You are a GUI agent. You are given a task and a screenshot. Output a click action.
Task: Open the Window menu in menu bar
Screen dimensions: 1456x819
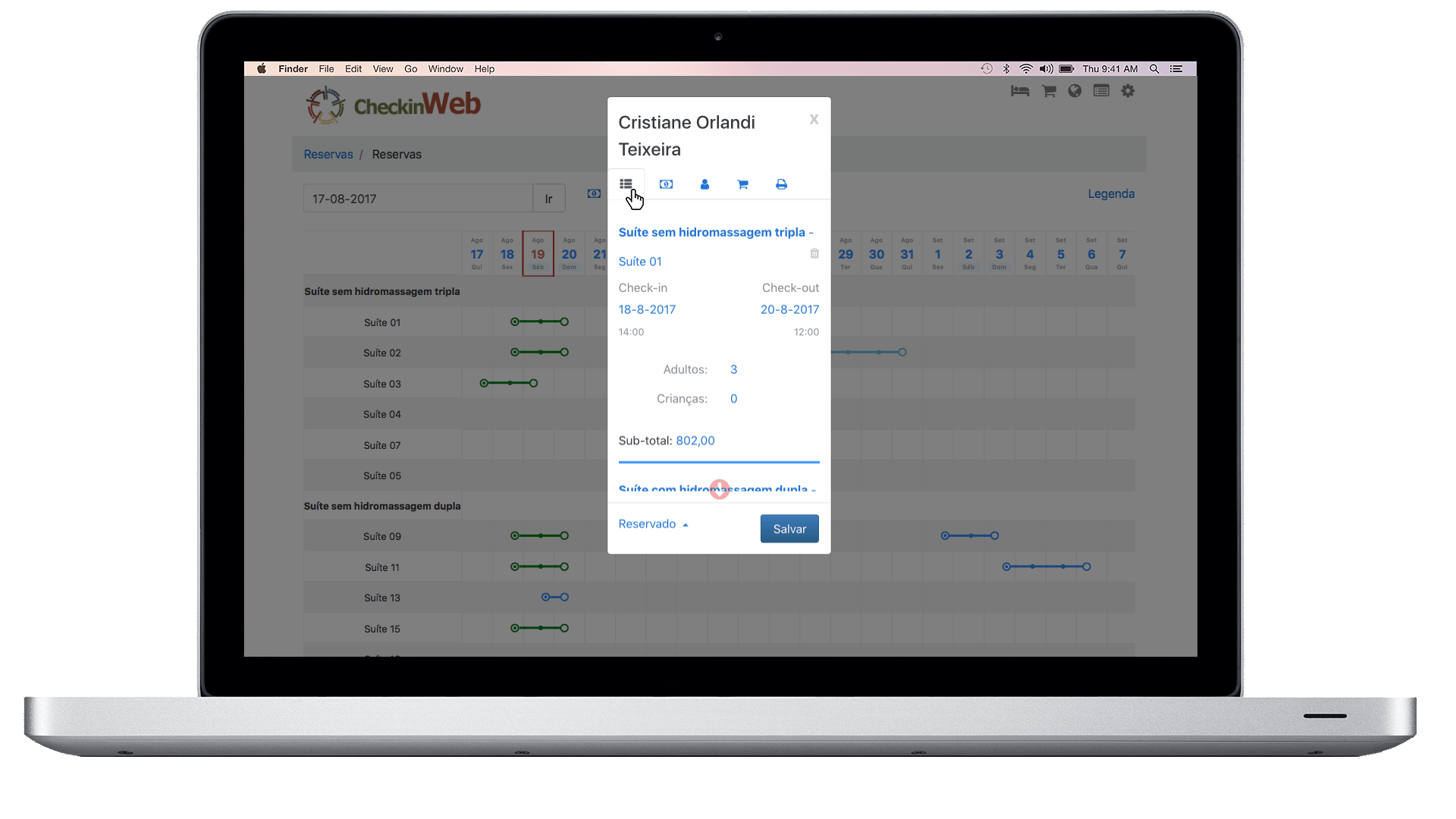[445, 68]
